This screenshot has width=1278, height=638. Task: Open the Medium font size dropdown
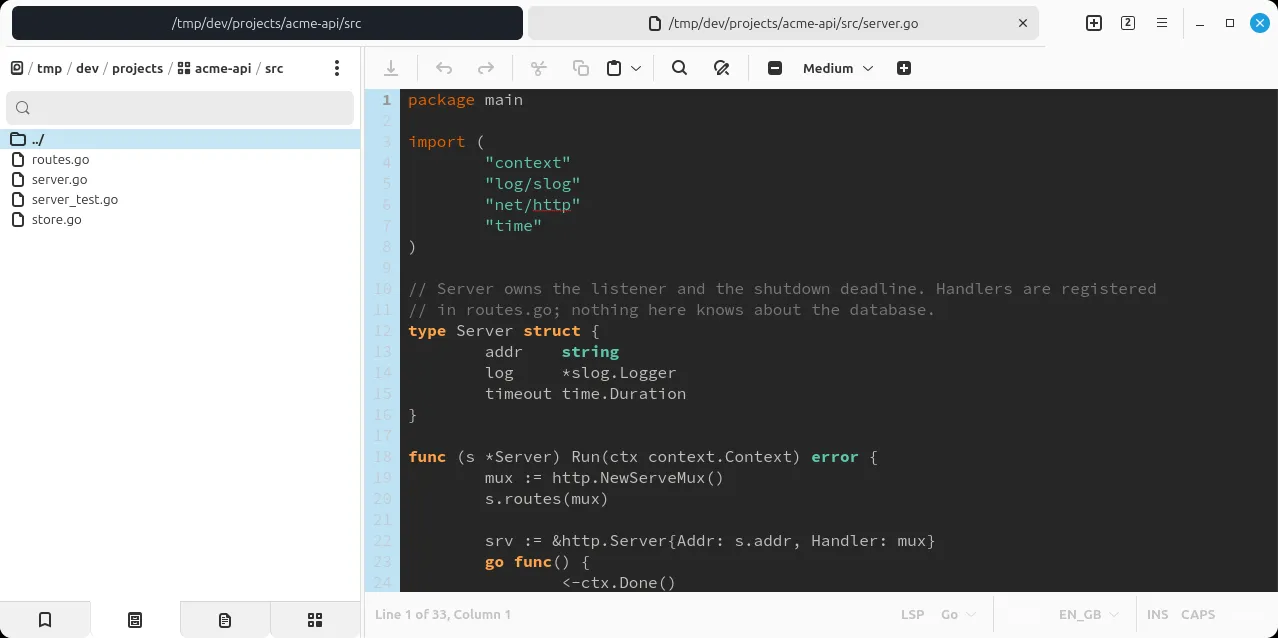(x=838, y=68)
